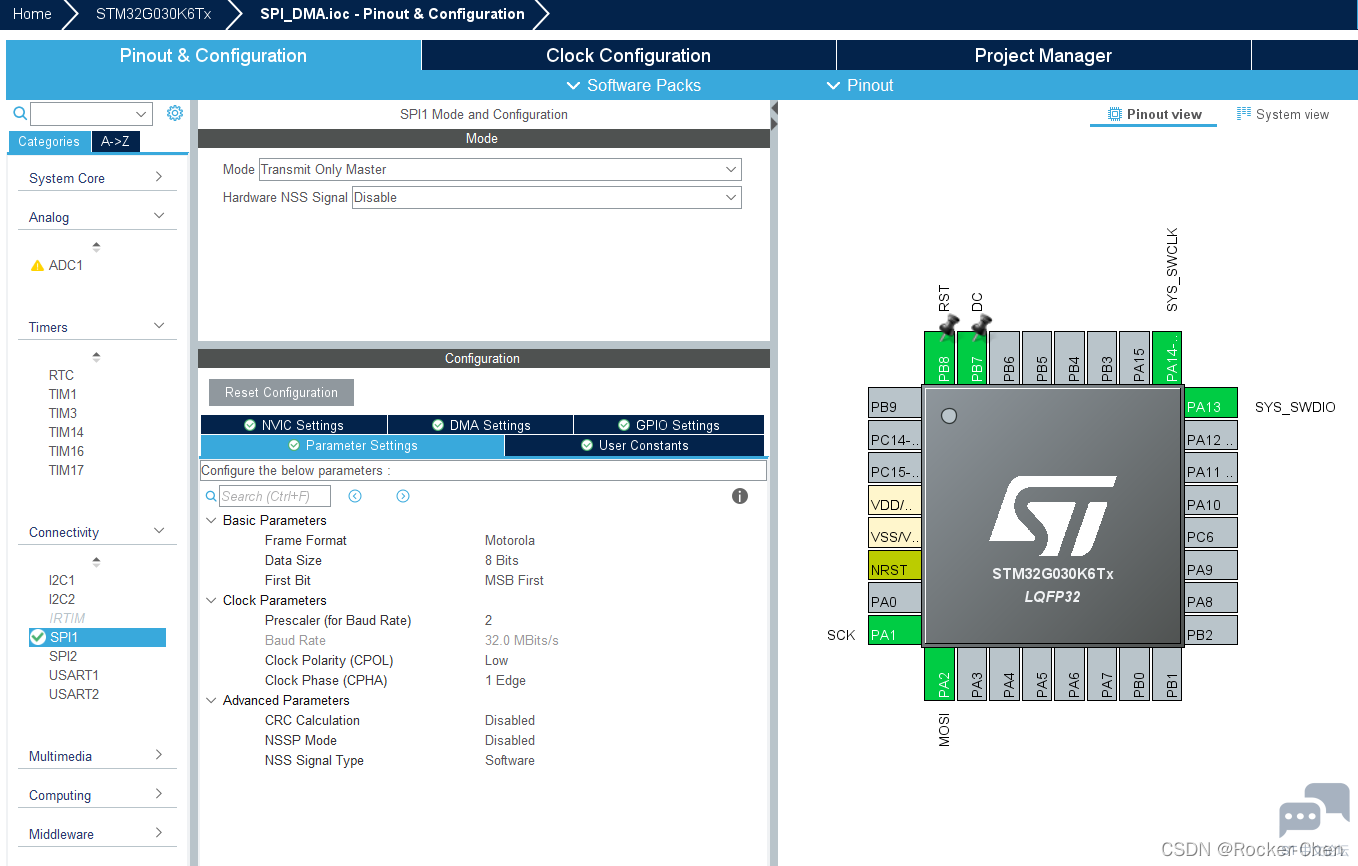This screenshot has height=866, width=1358.
Task: Open the User Constants tab
Action: tap(634, 445)
